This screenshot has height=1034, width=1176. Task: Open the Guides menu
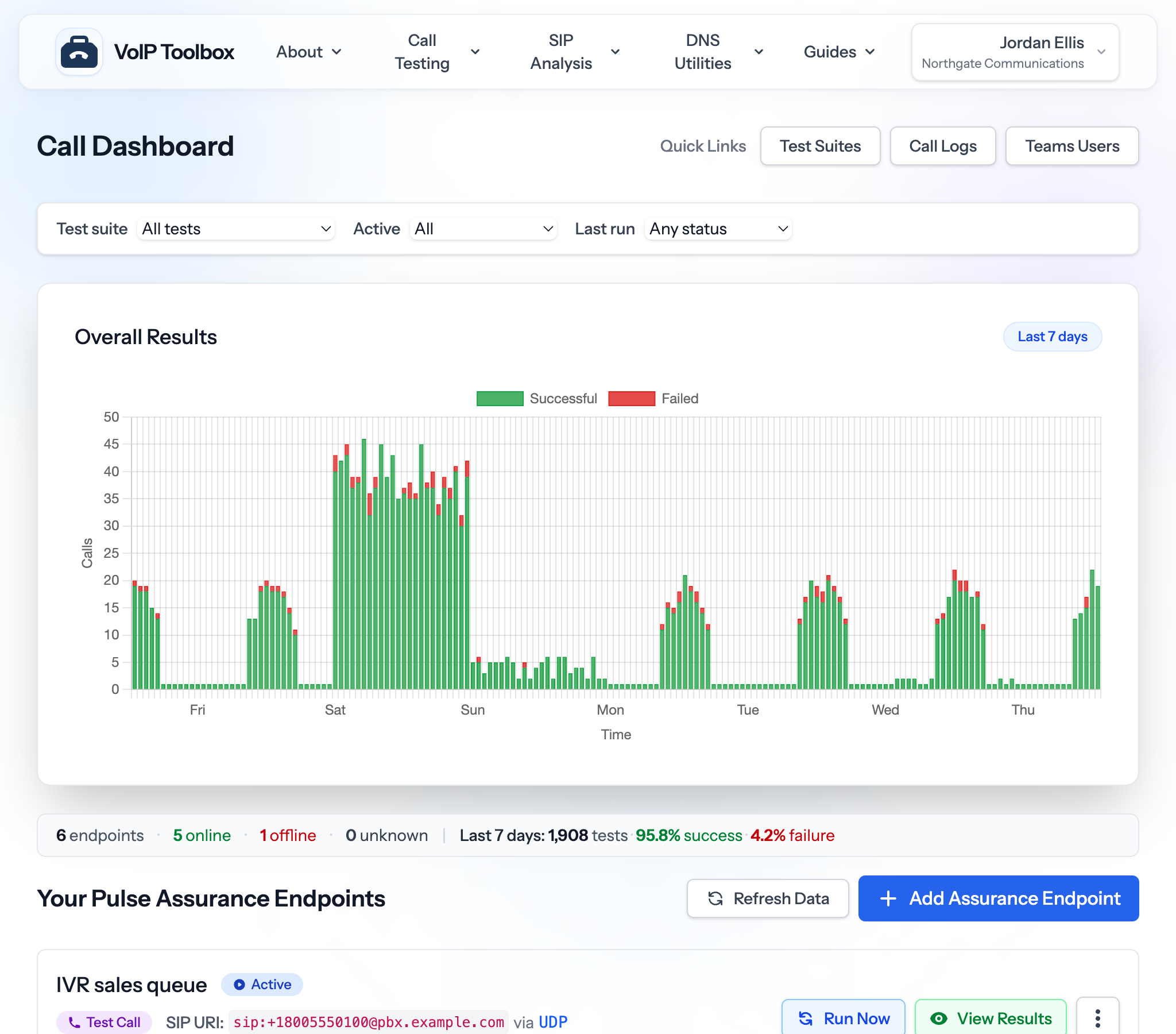point(839,52)
